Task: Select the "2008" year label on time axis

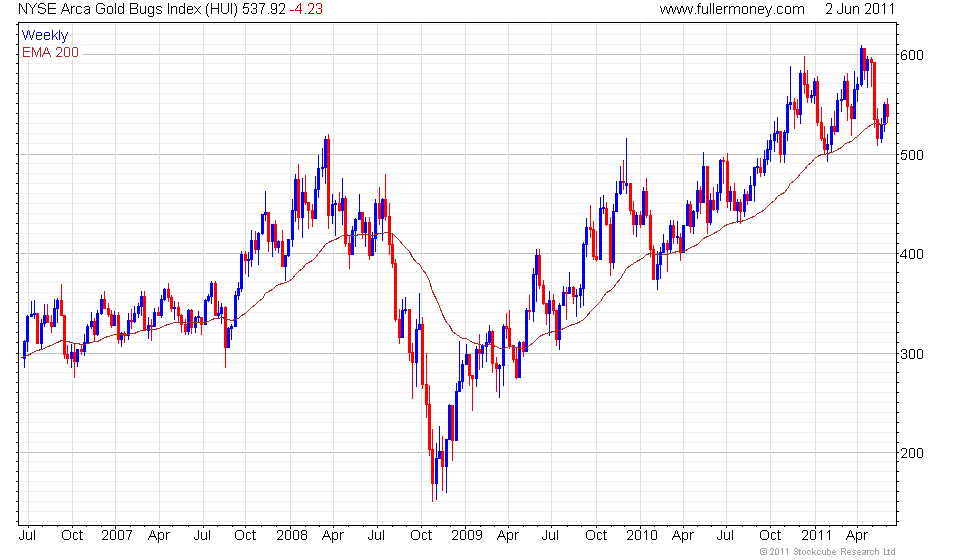Action: pos(292,536)
